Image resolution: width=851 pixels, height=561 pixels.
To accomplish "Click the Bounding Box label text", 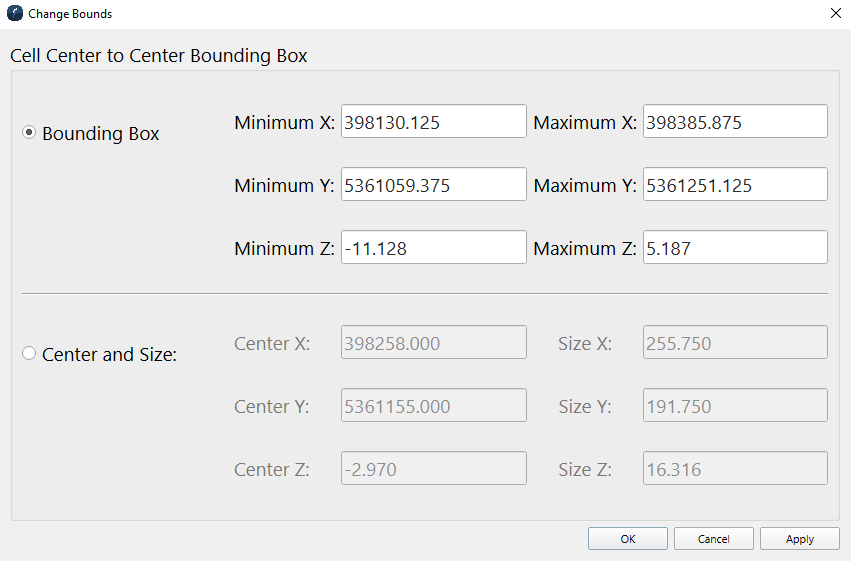I will point(100,133).
